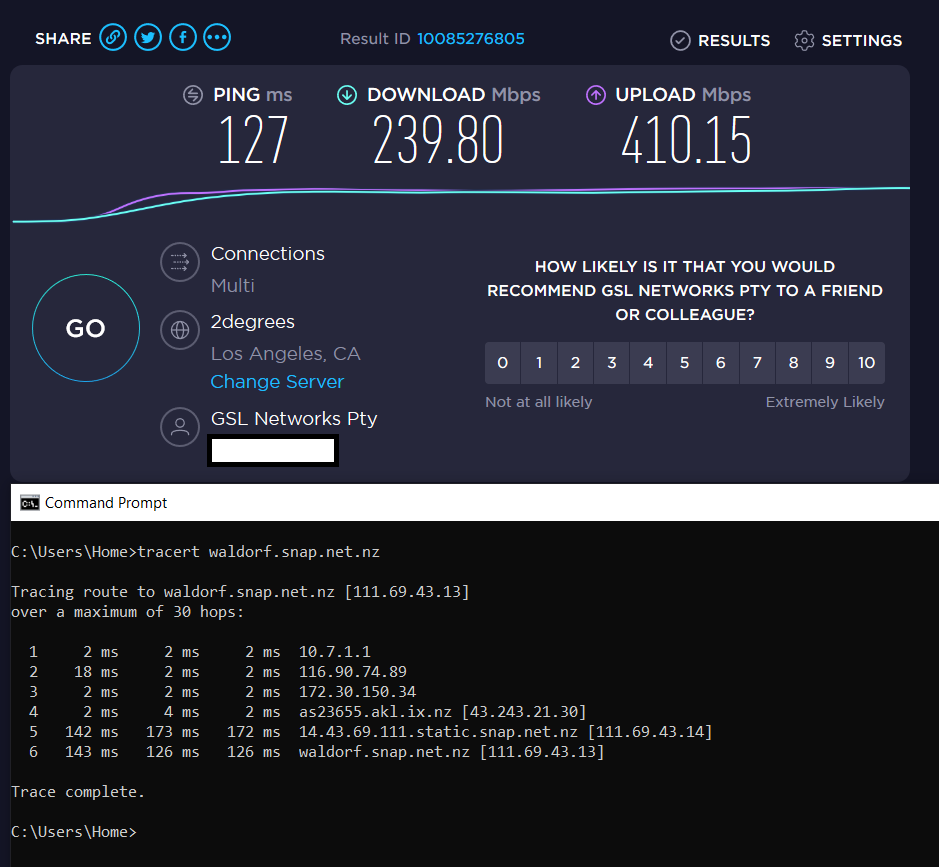The height and width of the screenshot is (867, 939).
Task: Select rating 8 in recommendation scale
Action: [x=793, y=363]
